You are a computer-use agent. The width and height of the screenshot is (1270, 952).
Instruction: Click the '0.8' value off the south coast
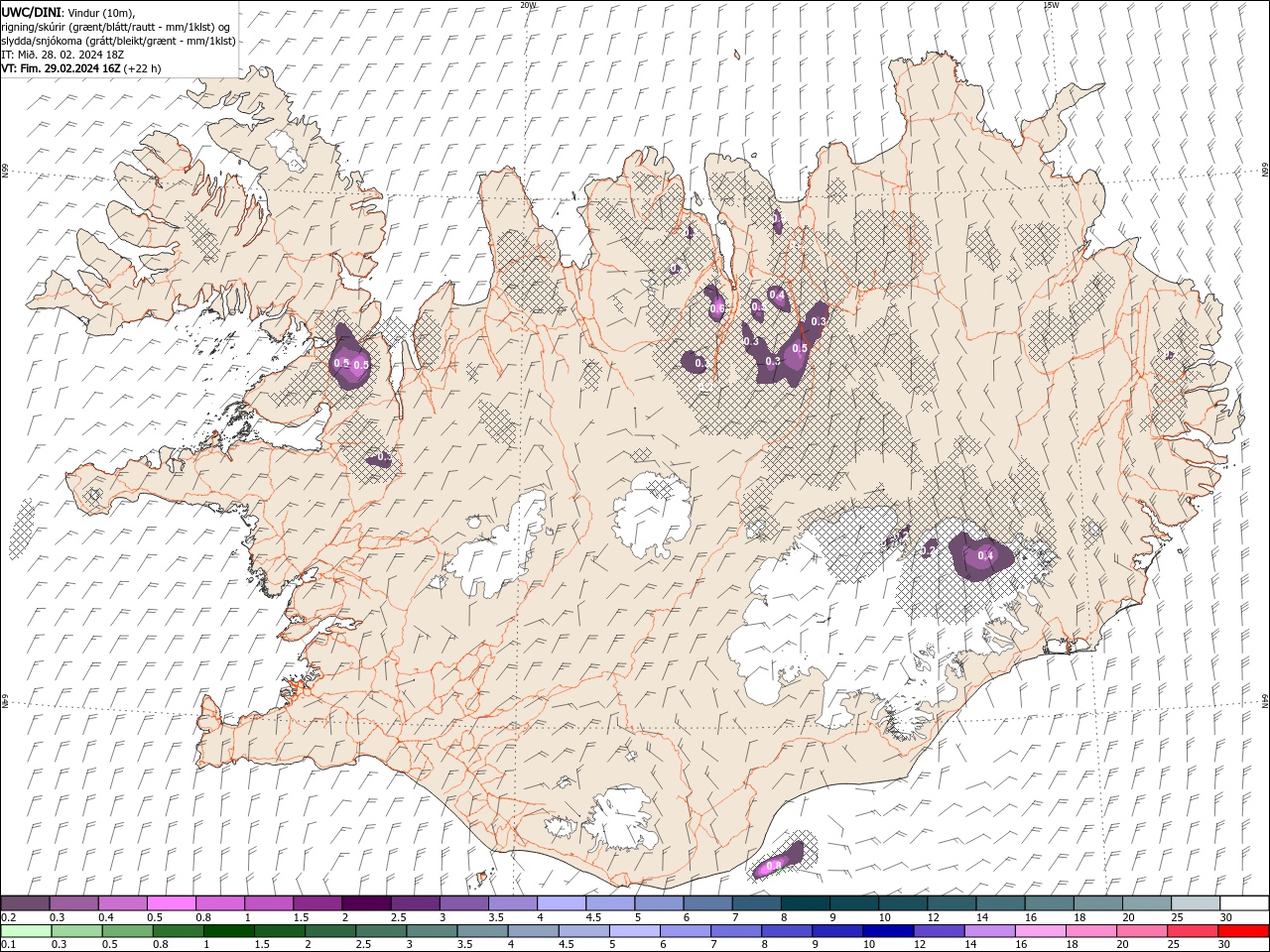[x=774, y=866]
